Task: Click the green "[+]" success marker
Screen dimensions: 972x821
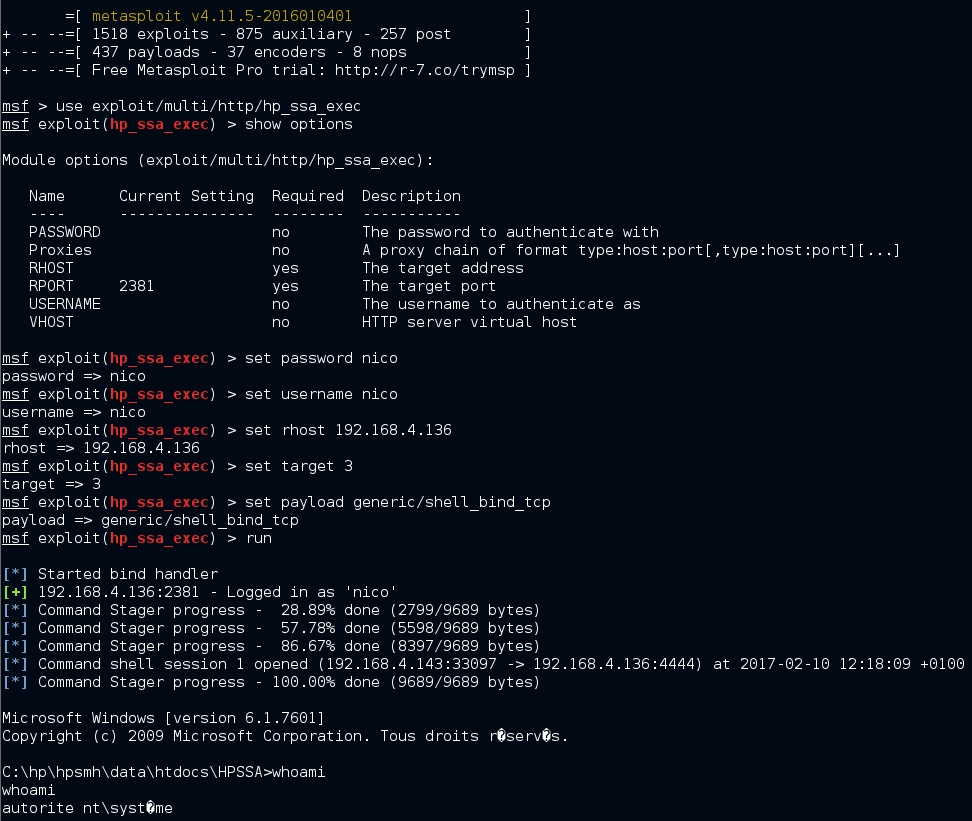Action: pos(15,592)
